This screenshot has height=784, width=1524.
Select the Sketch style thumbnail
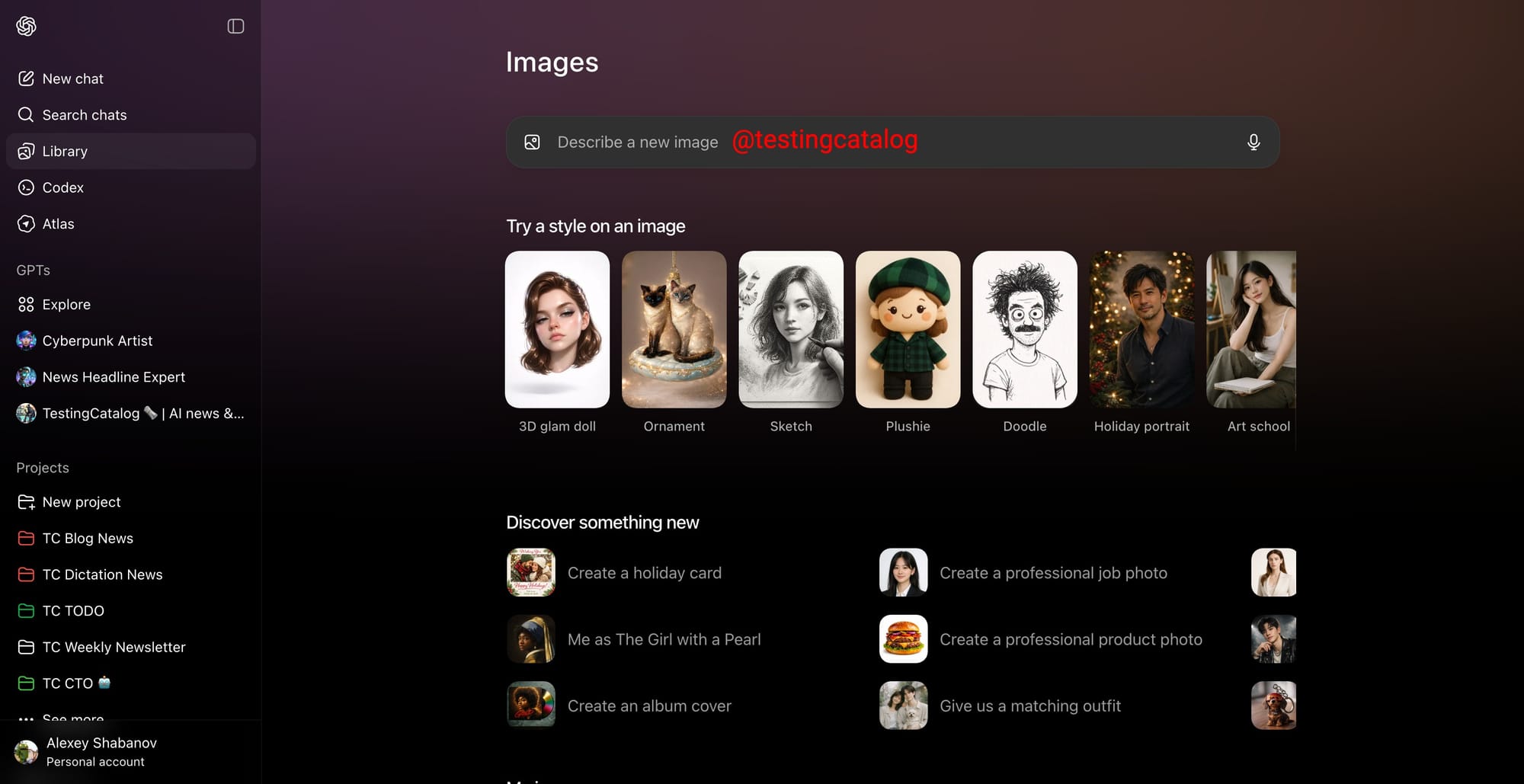(790, 329)
